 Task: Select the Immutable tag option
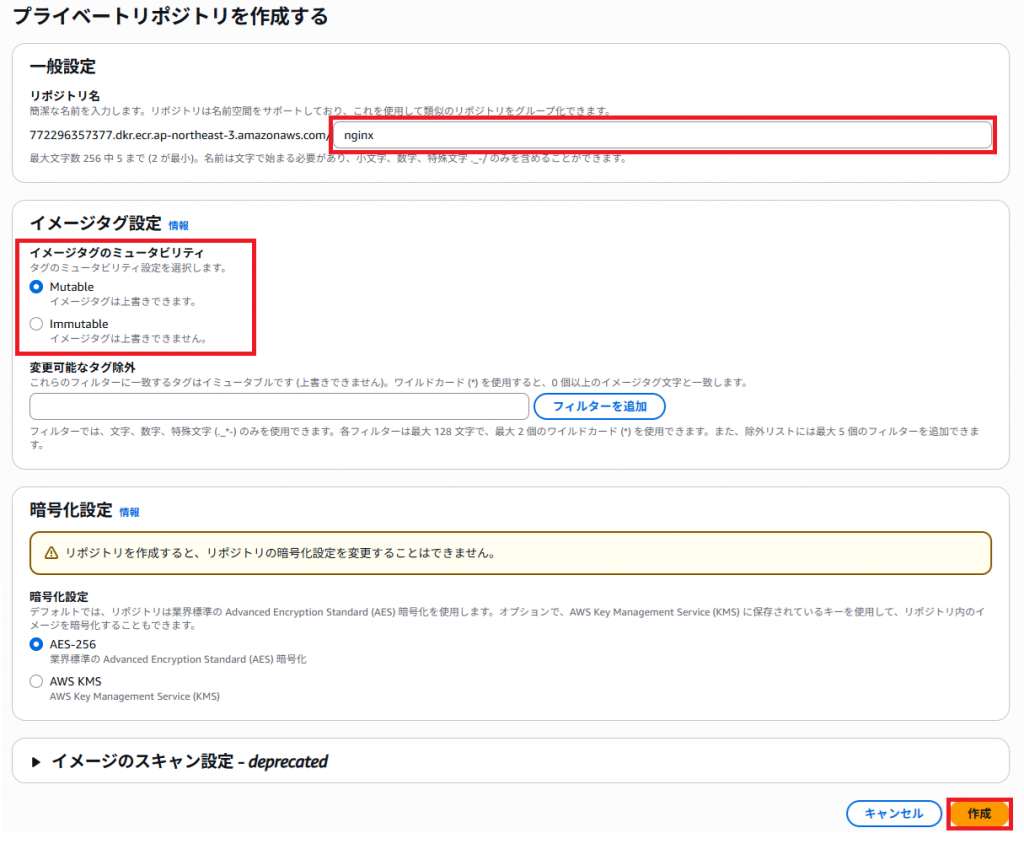[37, 324]
